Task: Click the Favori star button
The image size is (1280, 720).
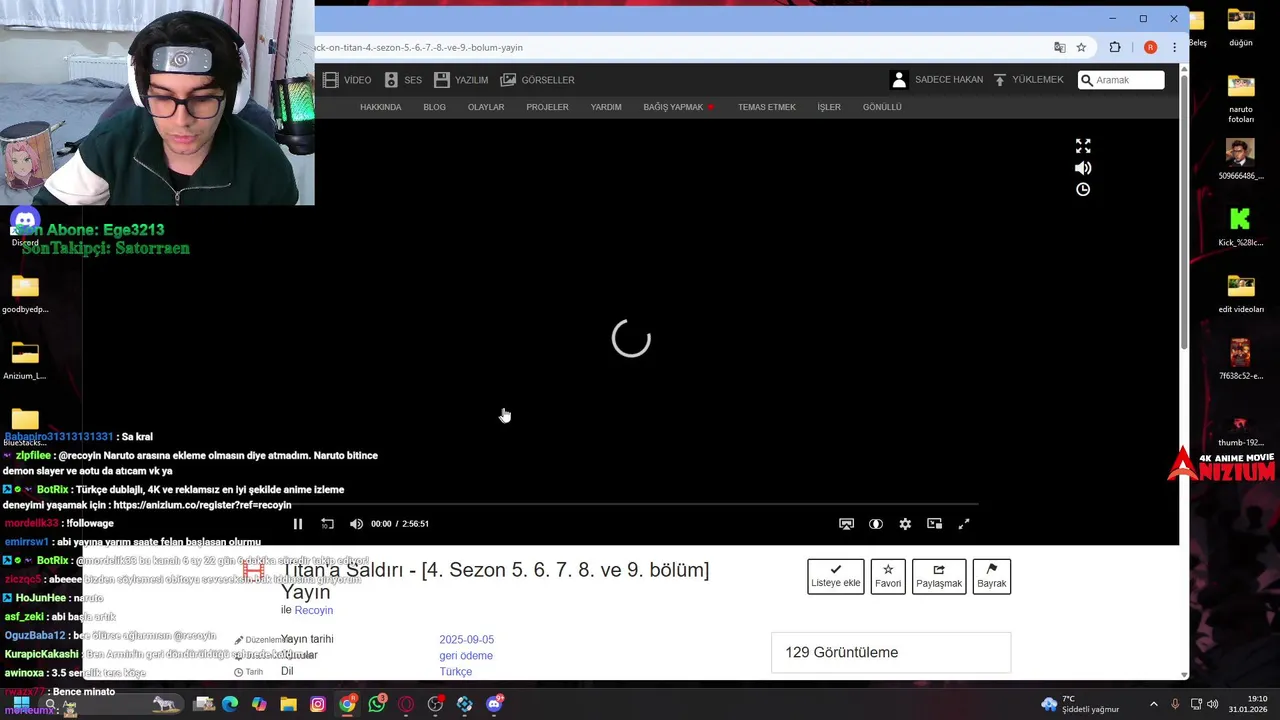Action: (888, 576)
